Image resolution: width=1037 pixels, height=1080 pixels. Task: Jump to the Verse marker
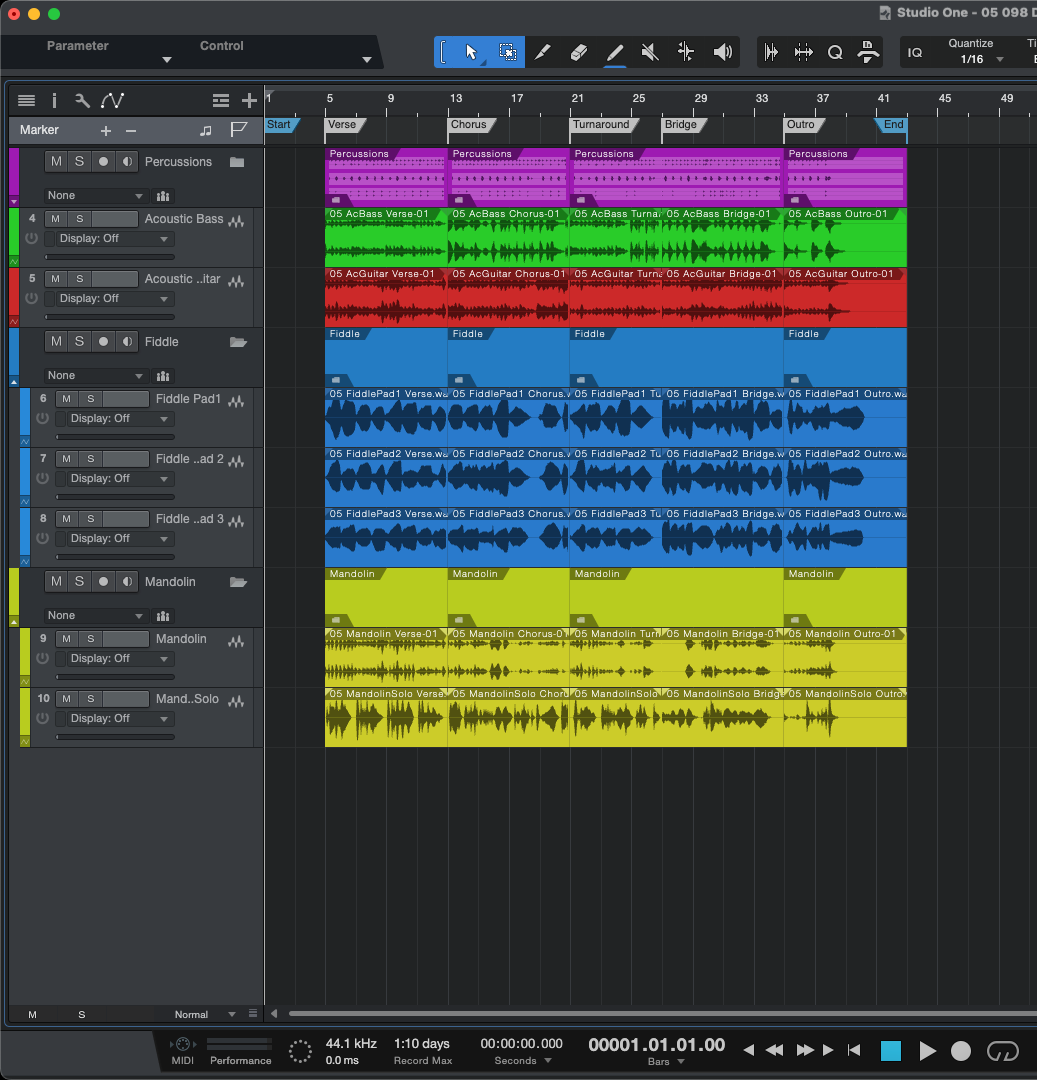[x=343, y=125]
